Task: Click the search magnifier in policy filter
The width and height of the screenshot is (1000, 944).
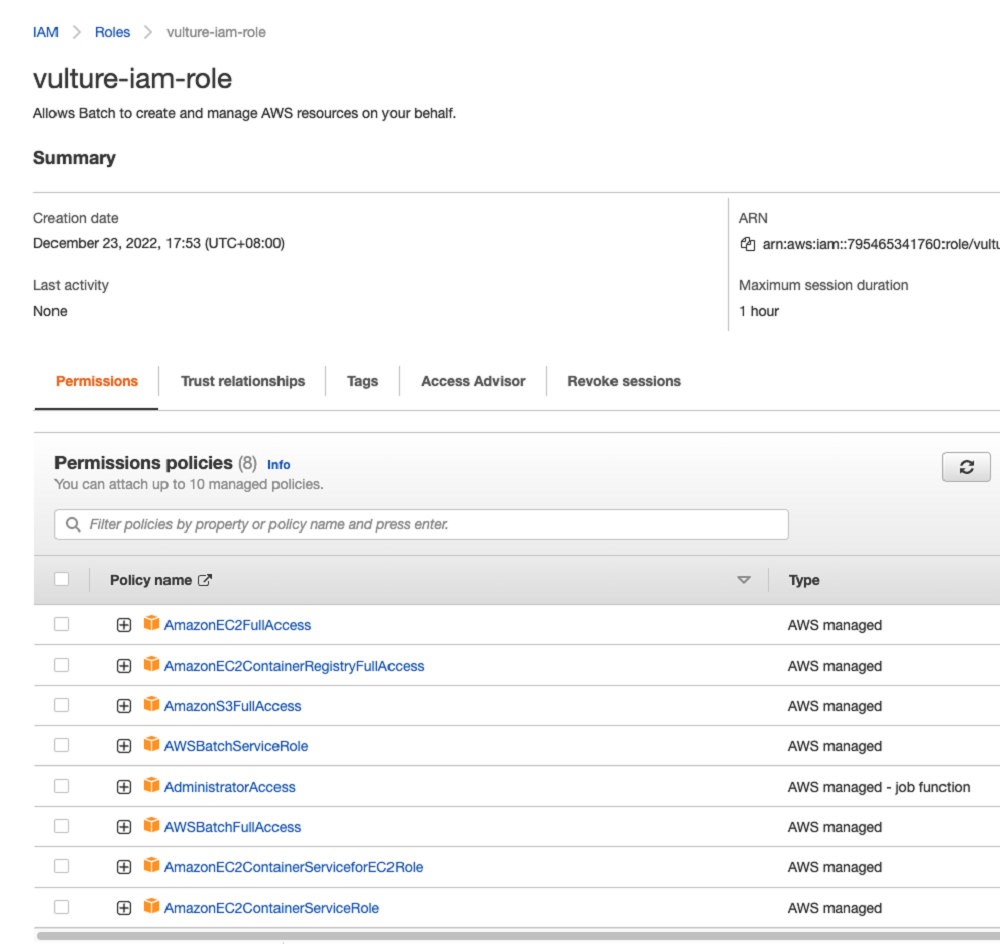Action: pos(73,524)
